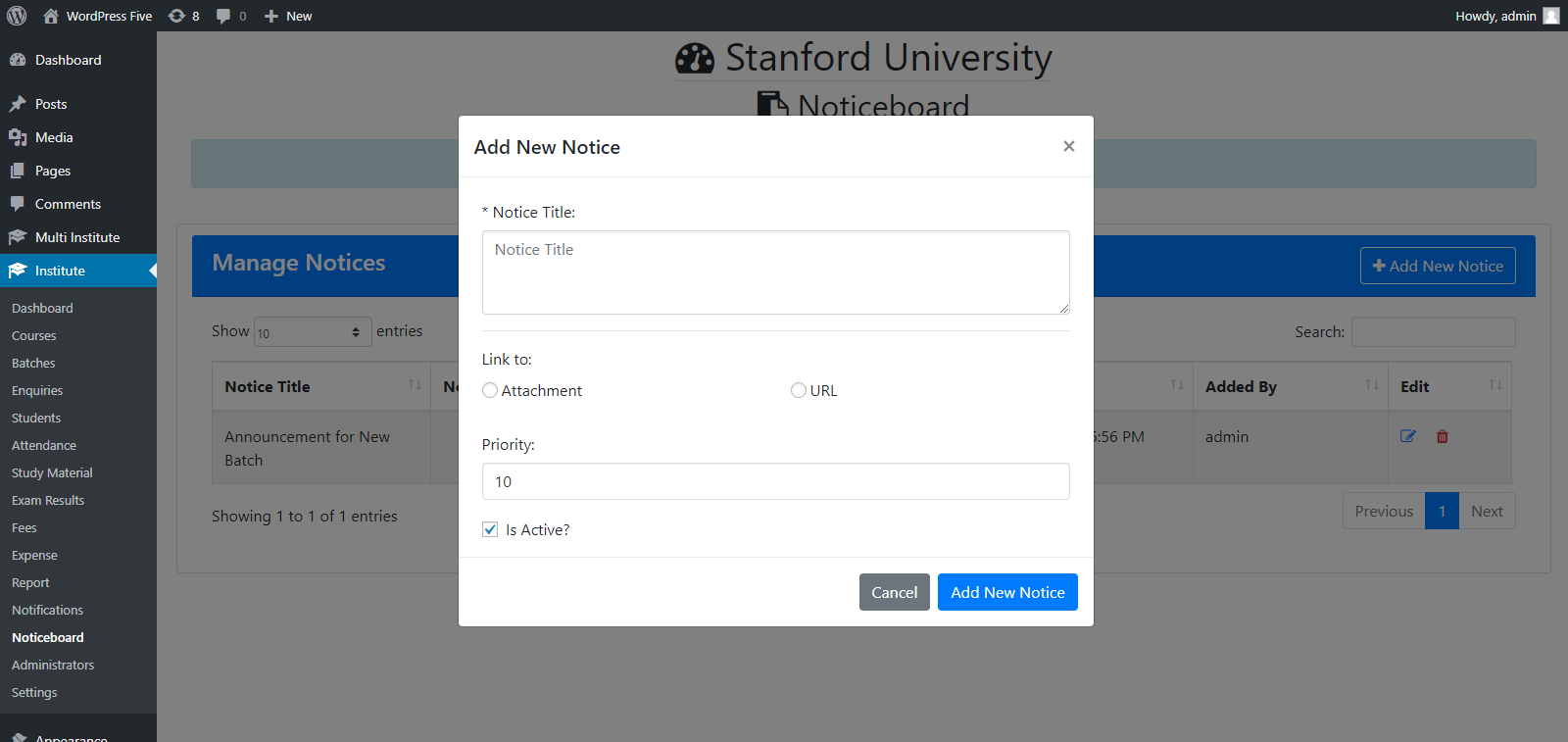Submit with the blue Add New Notice button
Screen dimensions: 1568x742
(x=1007, y=592)
